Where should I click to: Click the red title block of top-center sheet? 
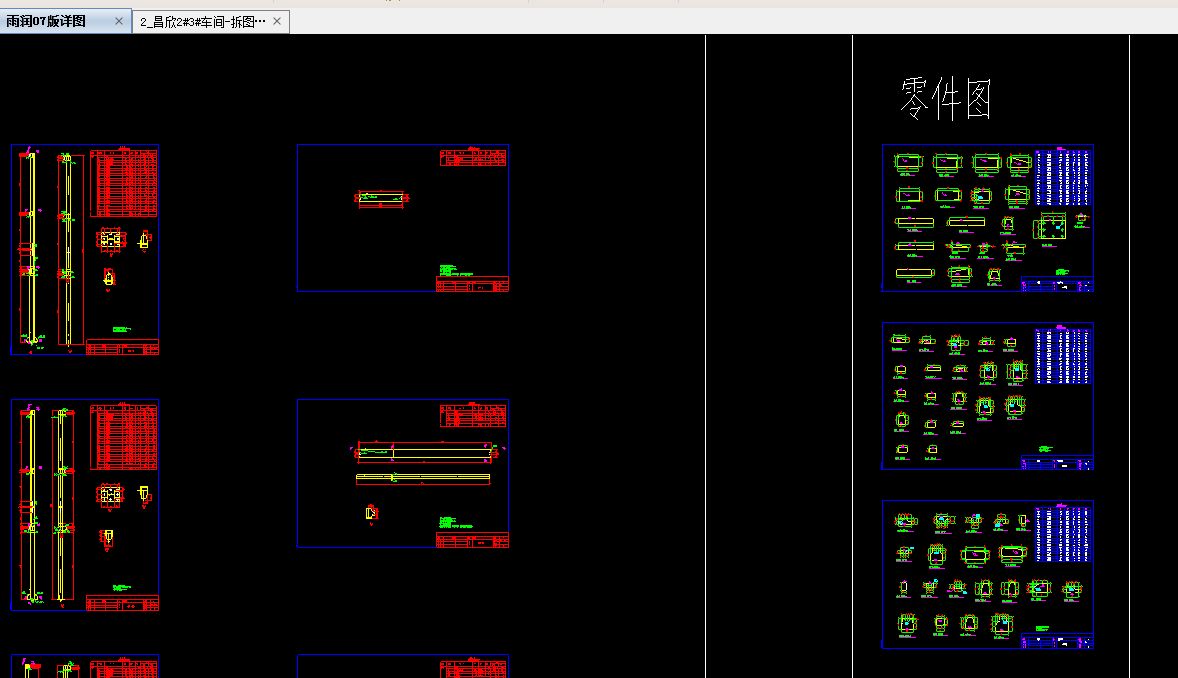click(x=472, y=285)
